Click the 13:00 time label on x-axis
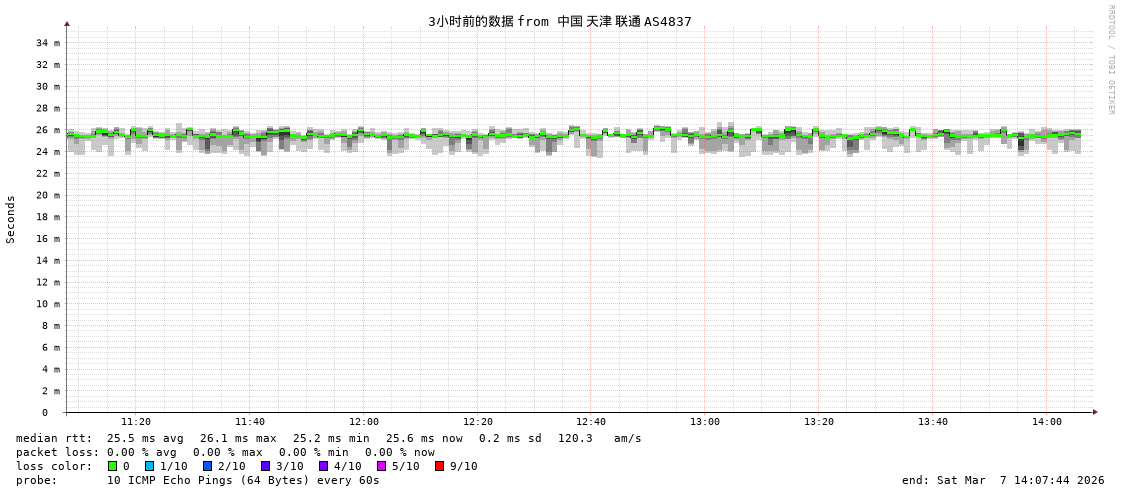 pyautogui.click(x=705, y=422)
